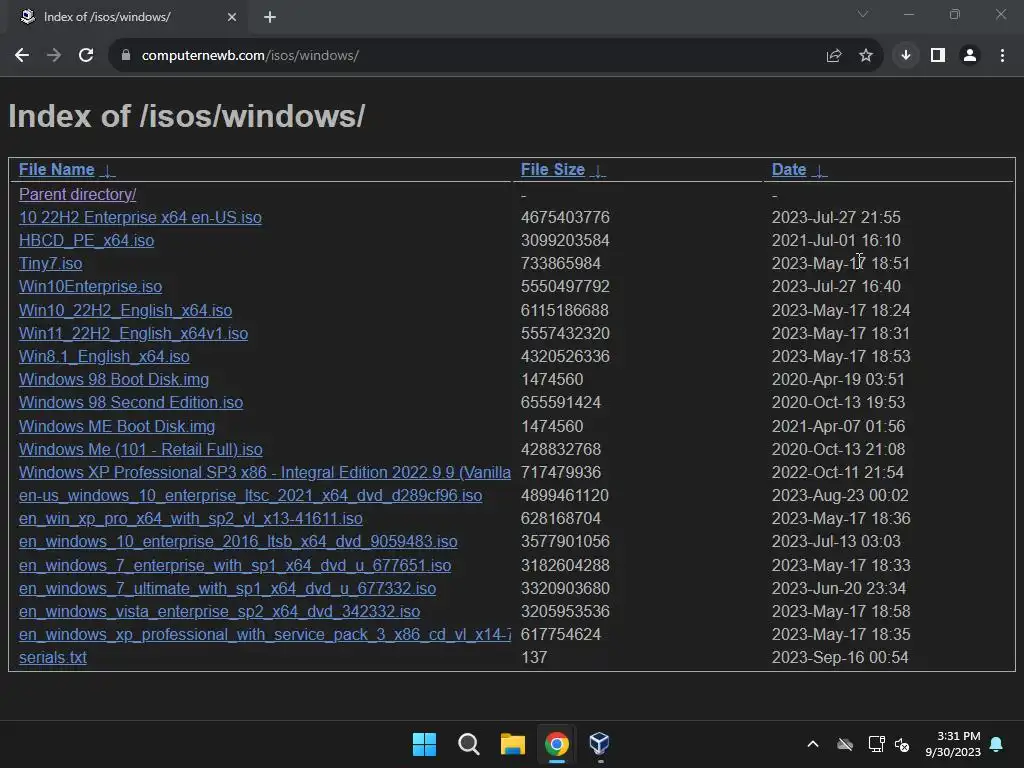
Task: Download Windows Me (101 - Retail Full).iso
Action: (140, 449)
